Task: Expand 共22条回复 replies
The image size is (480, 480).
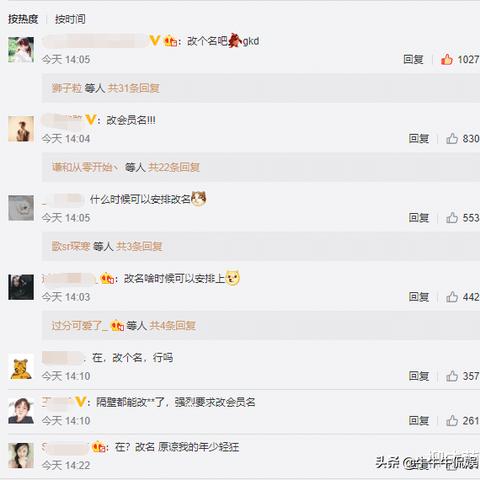Action: tap(174, 167)
